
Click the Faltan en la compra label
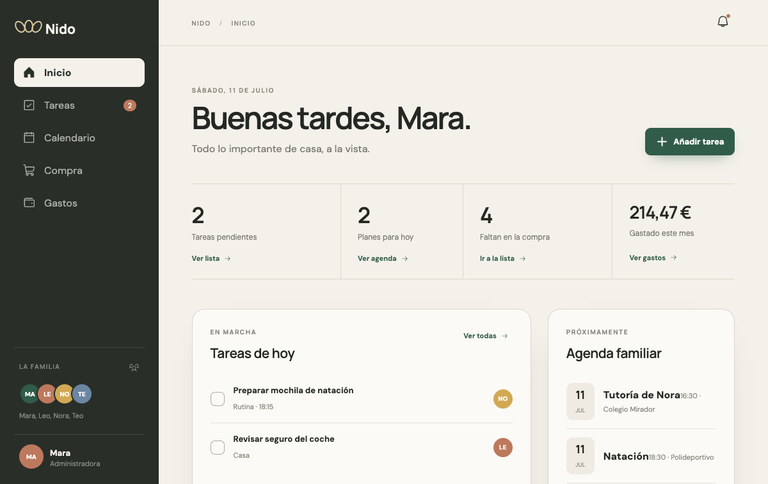pyautogui.click(x=514, y=237)
